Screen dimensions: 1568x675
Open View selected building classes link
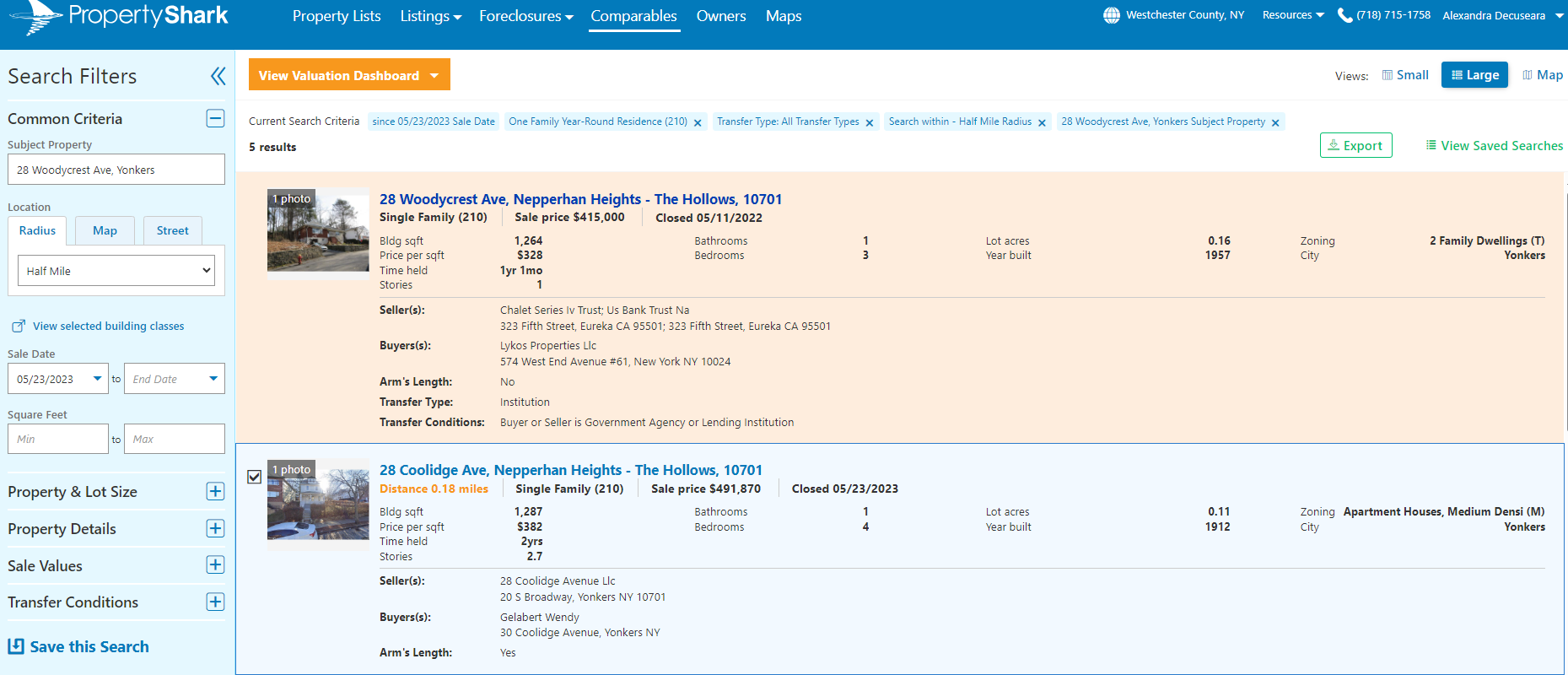coord(108,327)
